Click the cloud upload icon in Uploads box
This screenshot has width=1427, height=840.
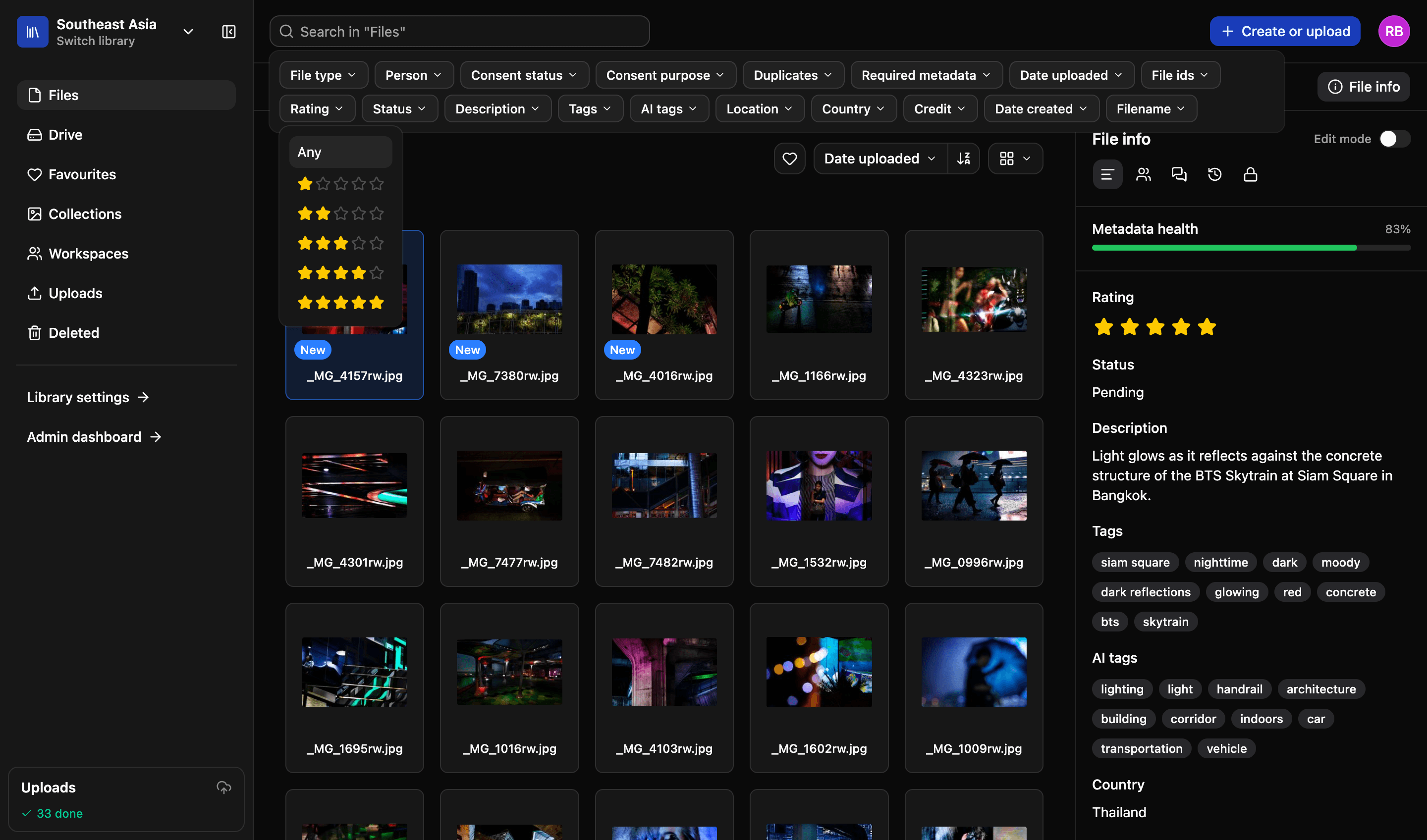(x=223, y=787)
